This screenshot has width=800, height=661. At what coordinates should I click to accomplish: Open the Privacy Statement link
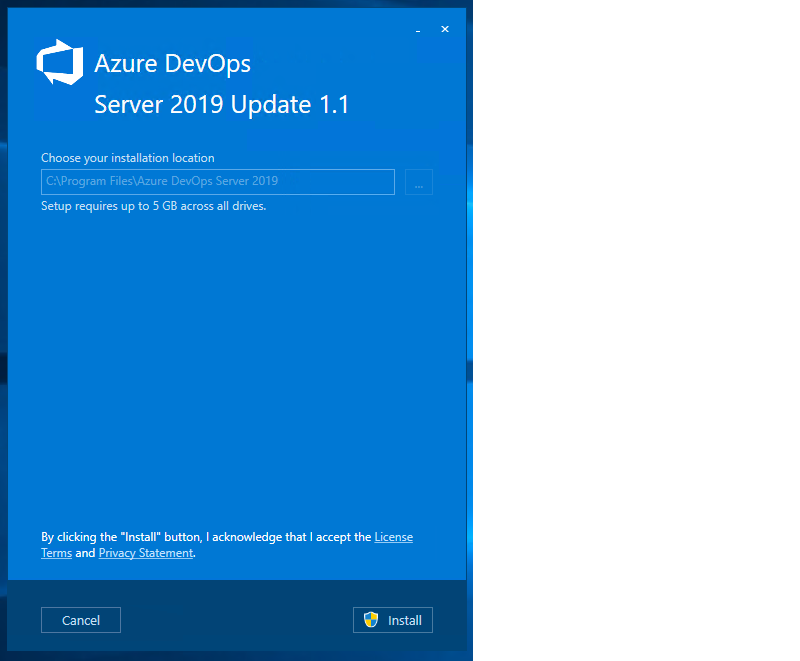146,553
